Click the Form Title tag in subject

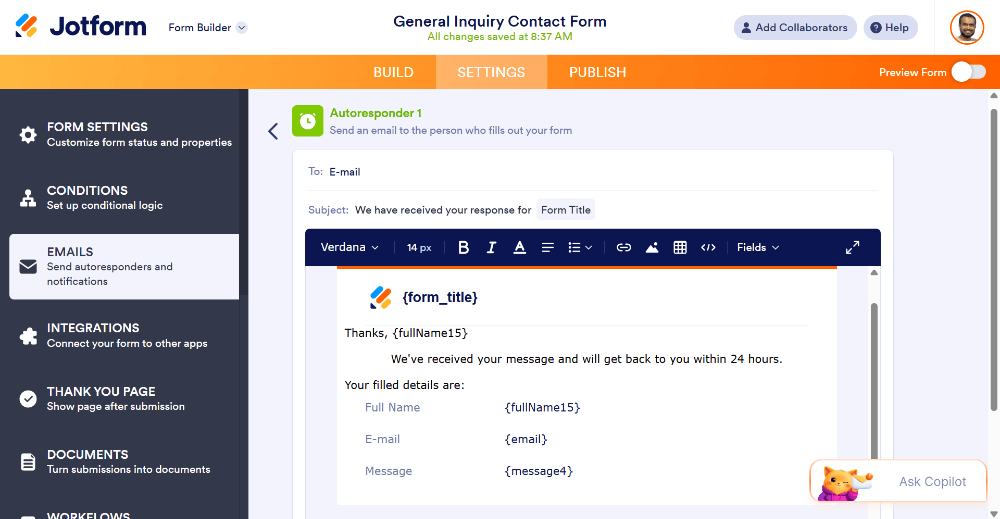click(566, 210)
